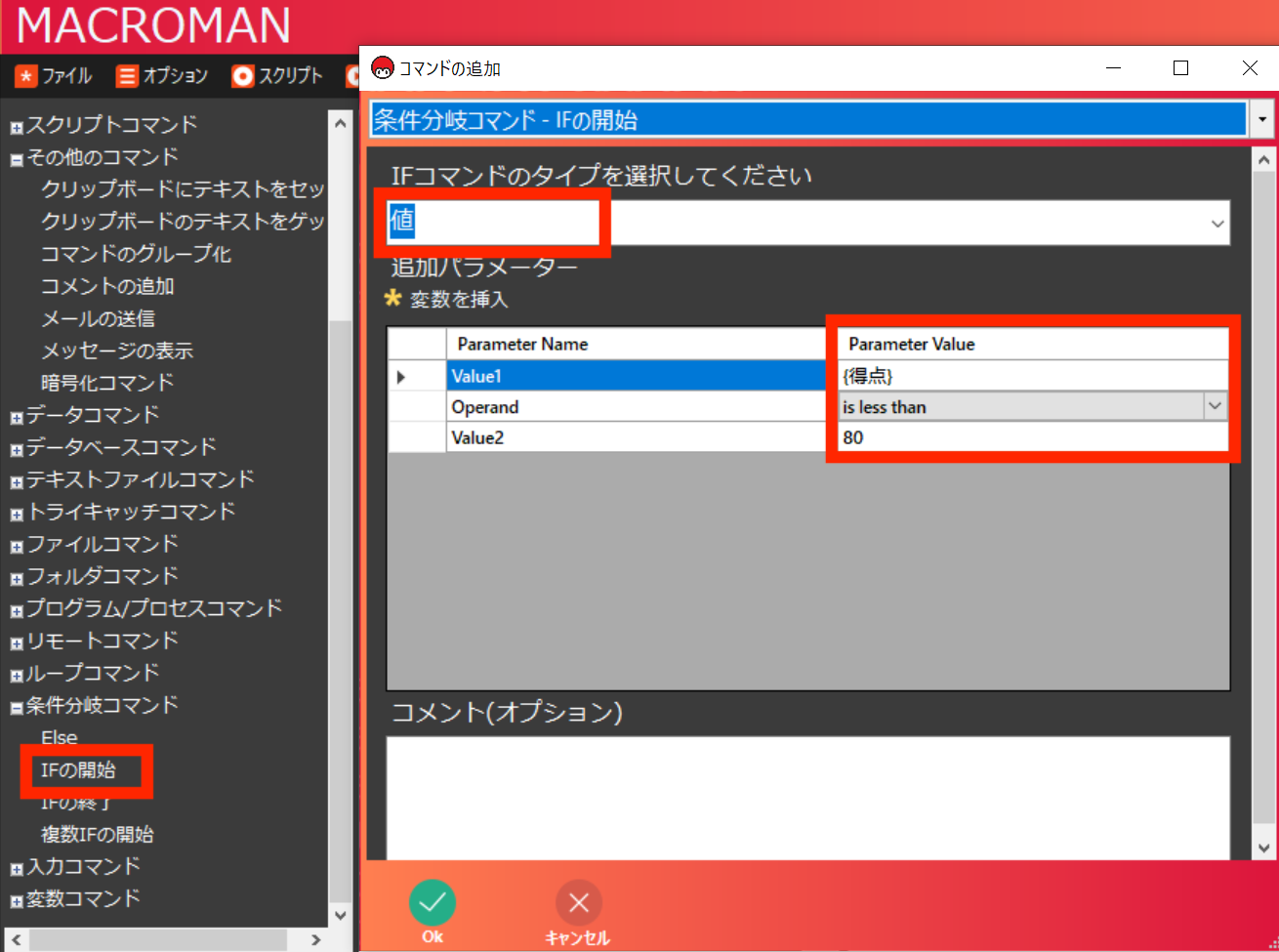Click the Parameter Name column header
Viewport: 1279px width, 952px height.
[x=637, y=344]
